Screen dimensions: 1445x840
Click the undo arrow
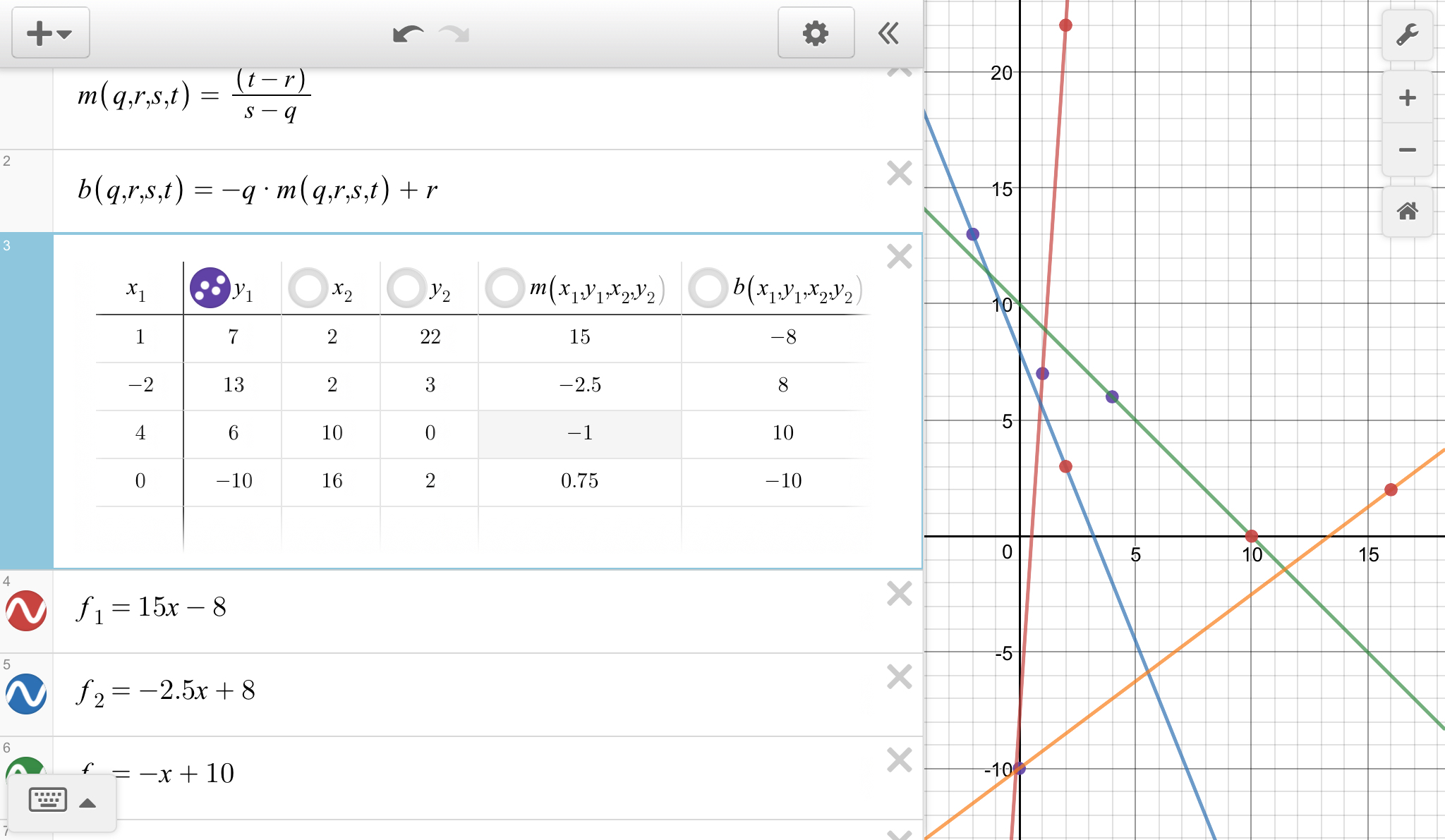(408, 34)
